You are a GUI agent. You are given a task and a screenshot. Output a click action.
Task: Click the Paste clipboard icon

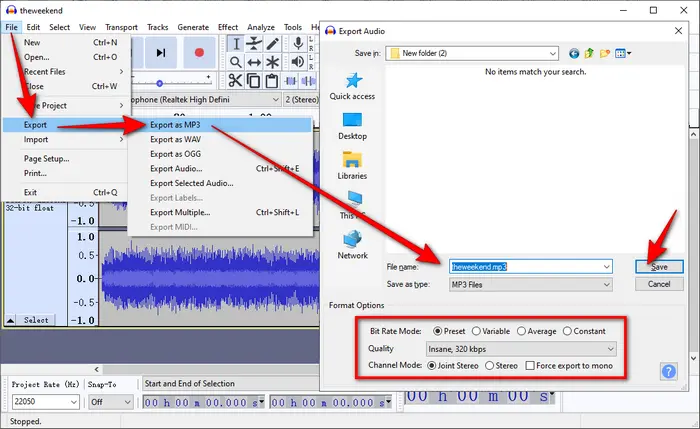click(x=272, y=81)
